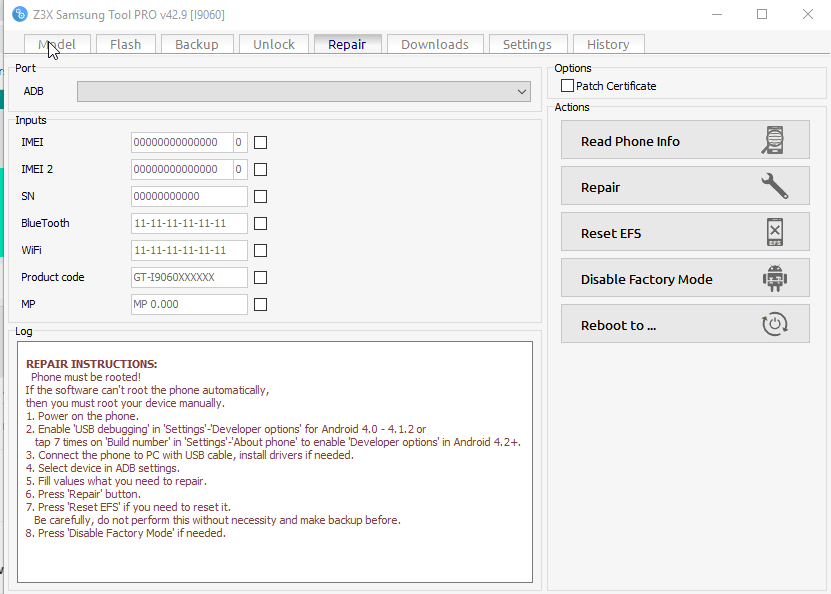
Task: Select the IMEI 2 number field
Action: click(182, 169)
